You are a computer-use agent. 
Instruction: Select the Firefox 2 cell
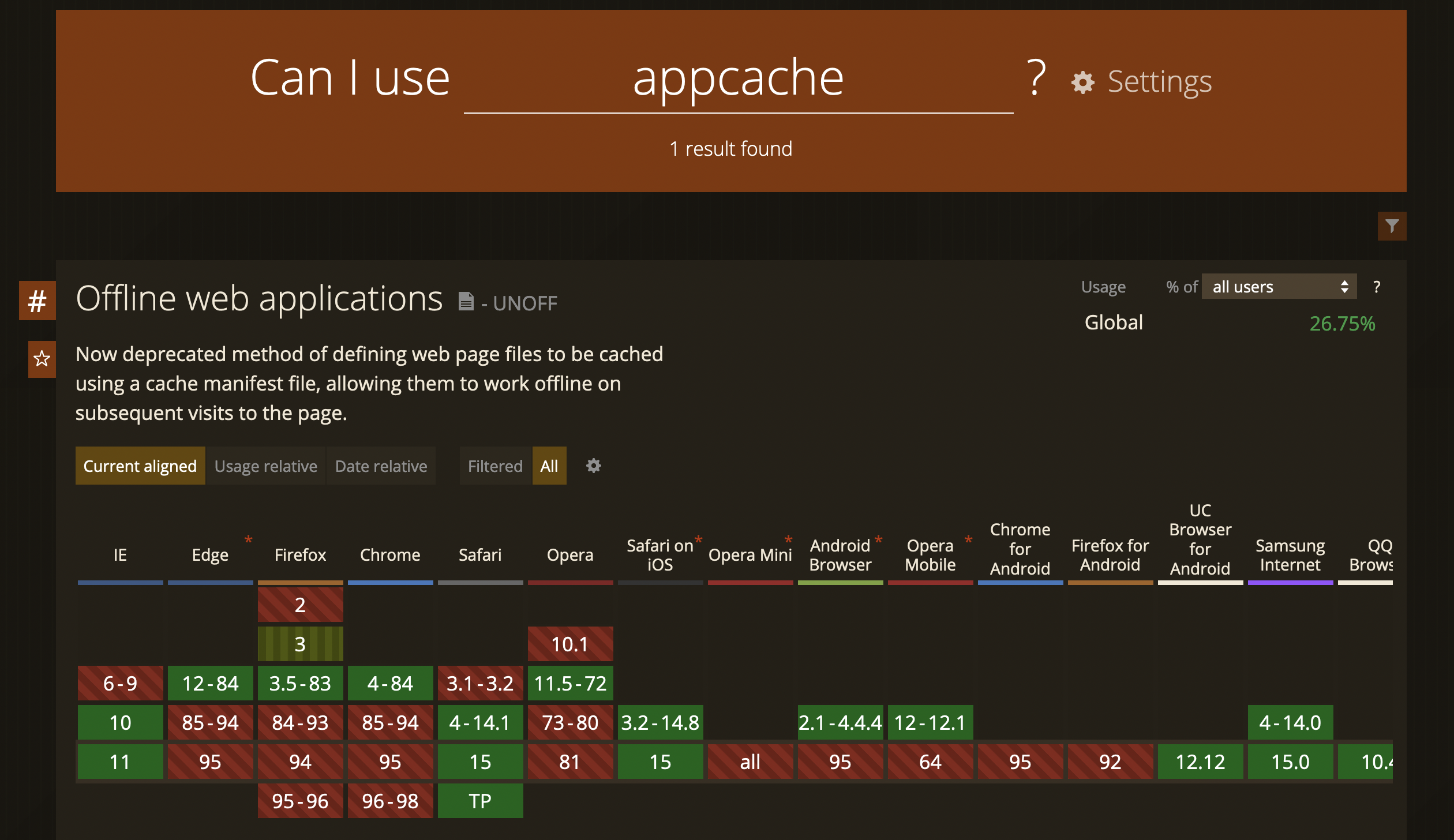(301, 605)
